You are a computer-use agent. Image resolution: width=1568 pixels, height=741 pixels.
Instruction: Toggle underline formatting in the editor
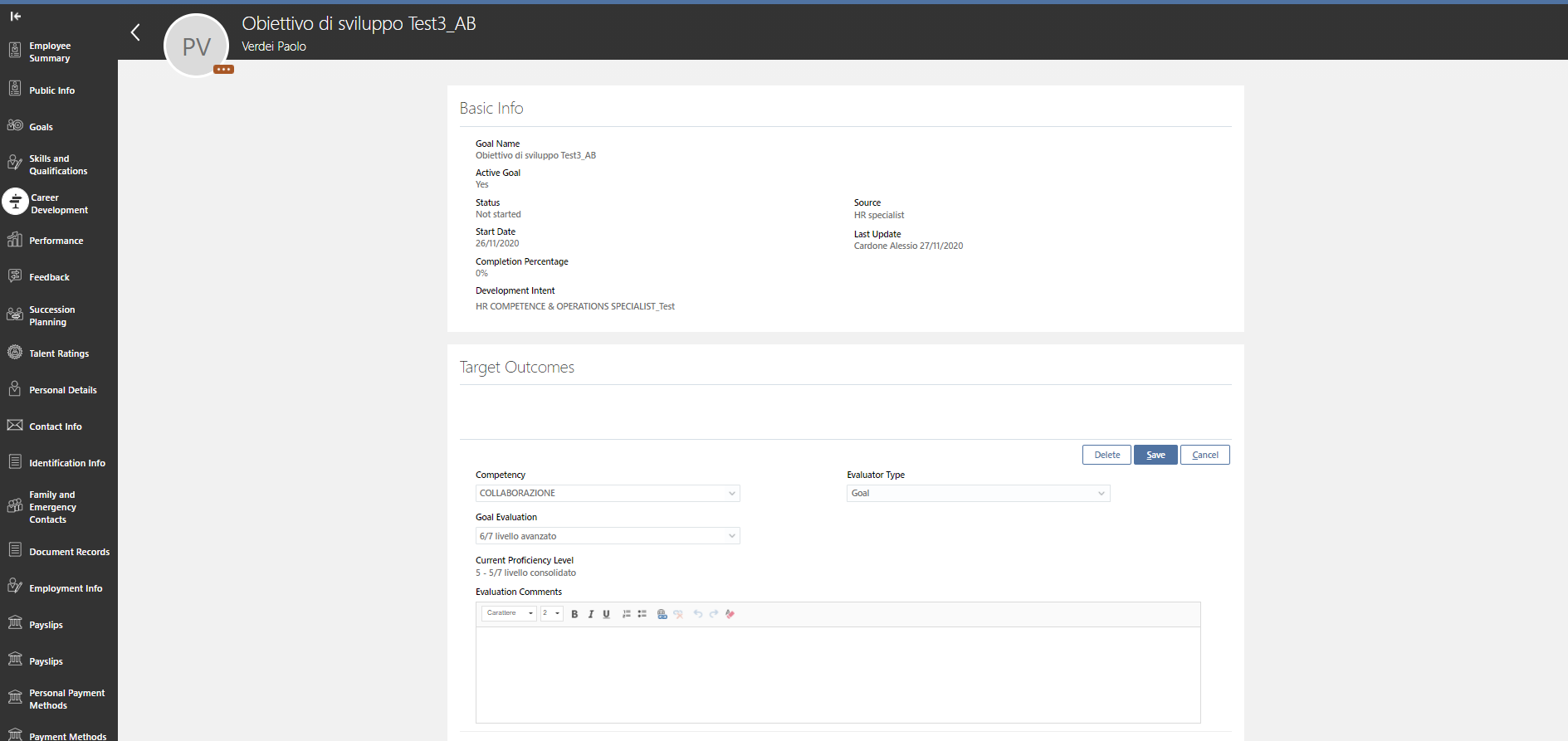click(x=606, y=614)
